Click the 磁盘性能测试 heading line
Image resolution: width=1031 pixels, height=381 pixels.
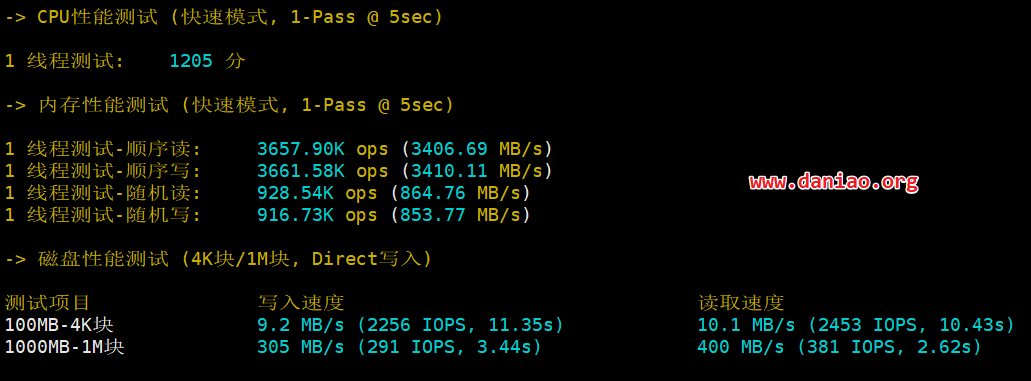[219, 259]
